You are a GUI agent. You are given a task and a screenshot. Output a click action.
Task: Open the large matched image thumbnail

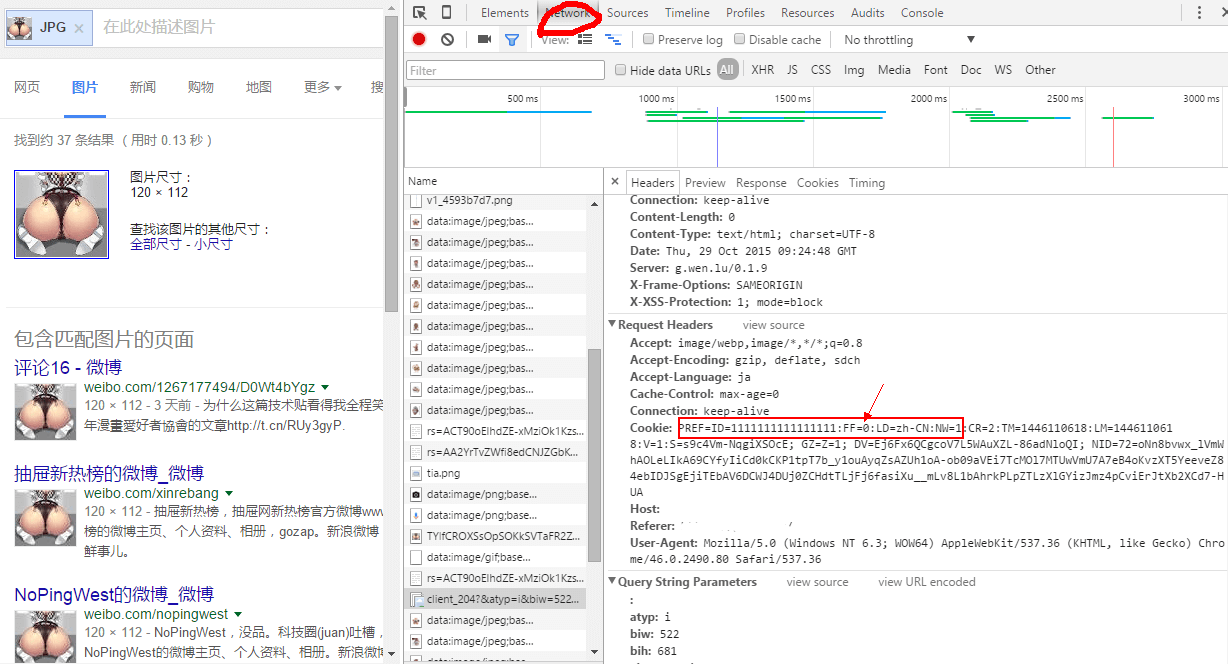click(61, 214)
